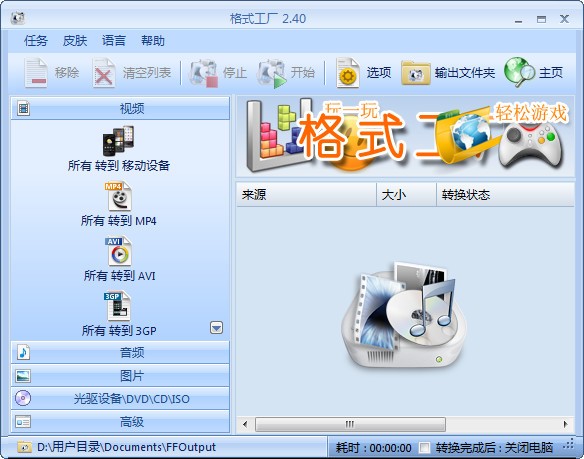Click the status bar output folder icon

[x=25, y=447]
